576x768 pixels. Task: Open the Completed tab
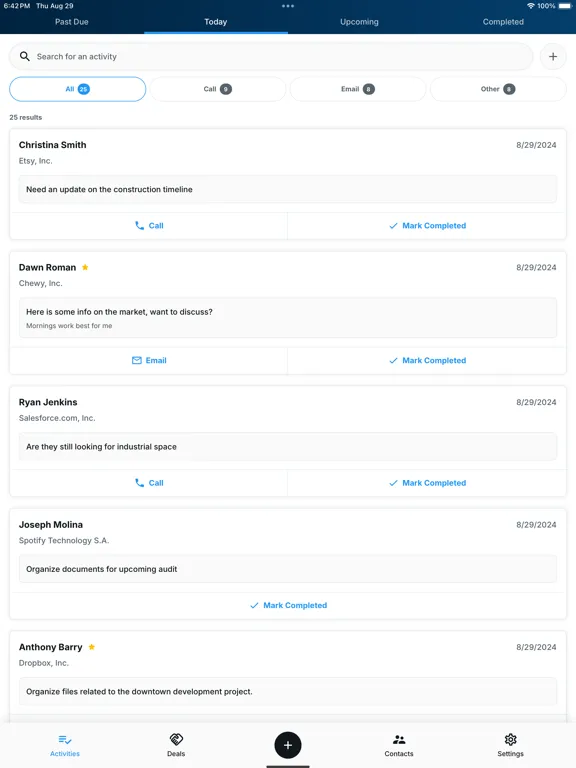tap(503, 22)
